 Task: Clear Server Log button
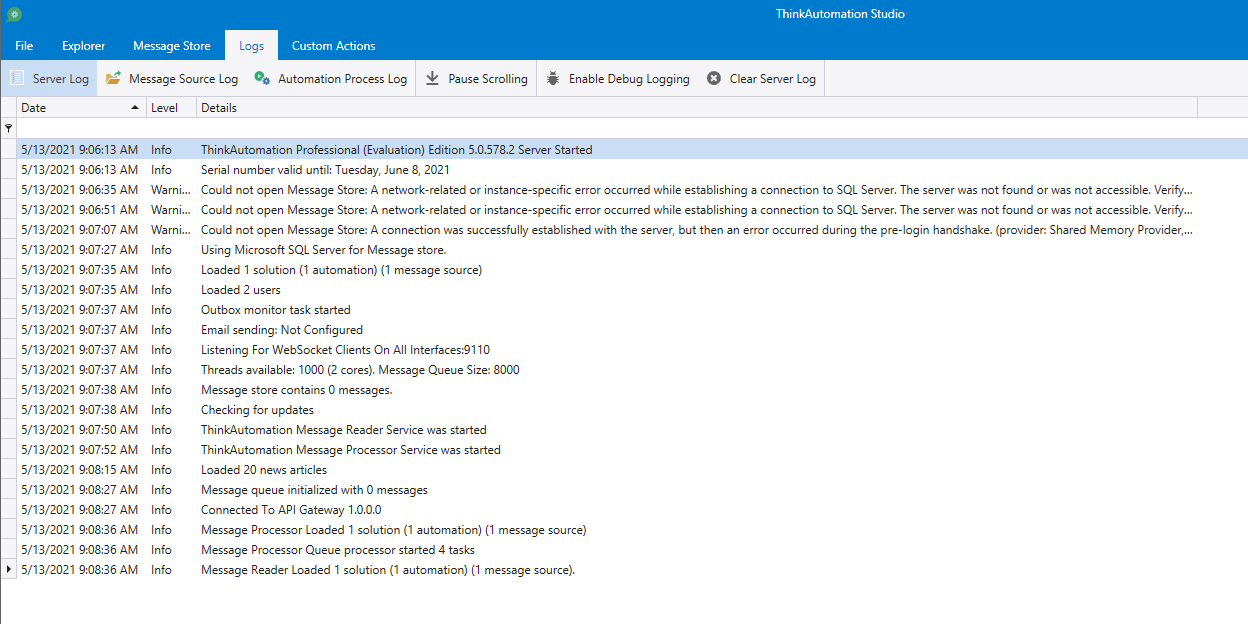(761, 79)
